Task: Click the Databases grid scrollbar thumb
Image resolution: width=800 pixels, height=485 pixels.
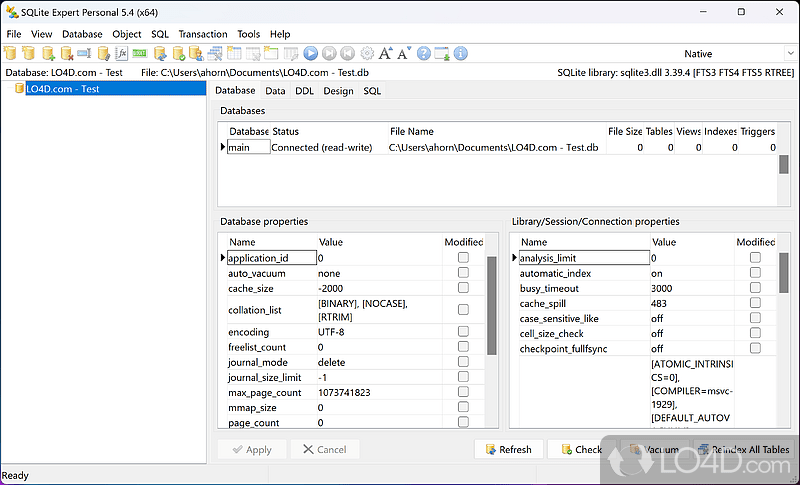Action: [x=784, y=164]
